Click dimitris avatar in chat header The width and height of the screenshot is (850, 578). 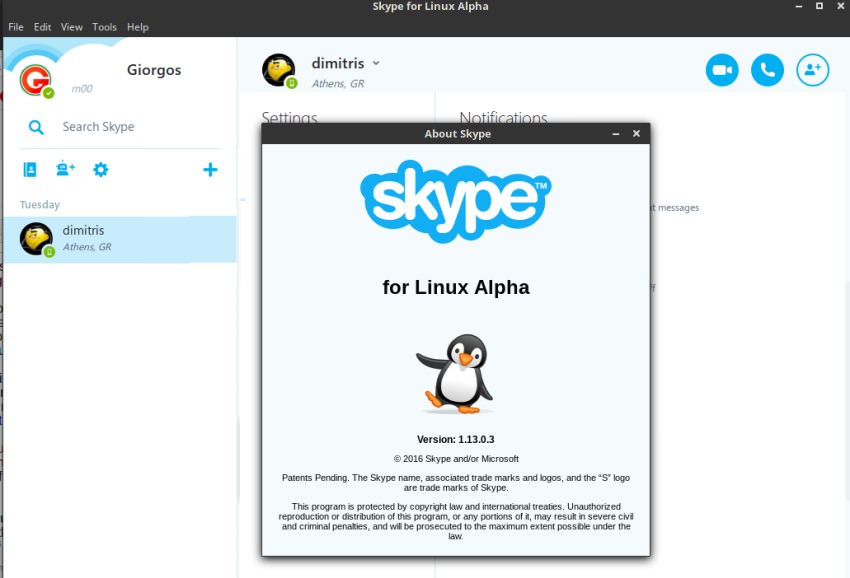tap(279, 70)
